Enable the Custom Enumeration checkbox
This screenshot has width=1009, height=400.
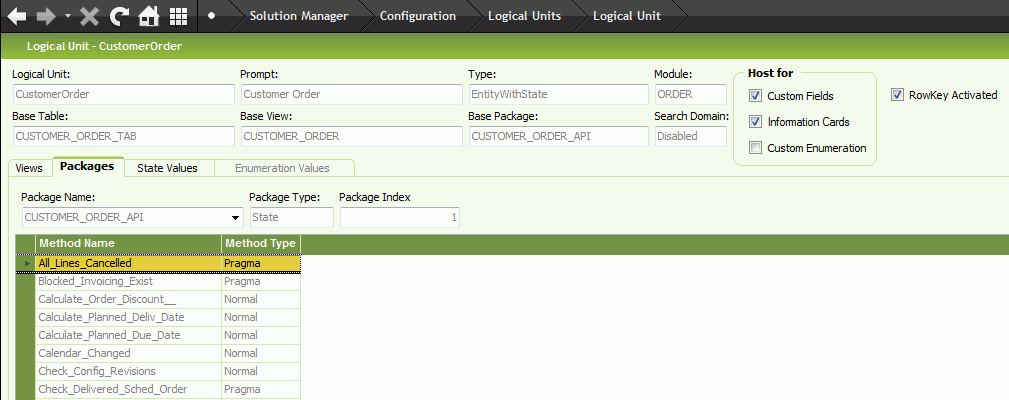click(x=756, y=148)
